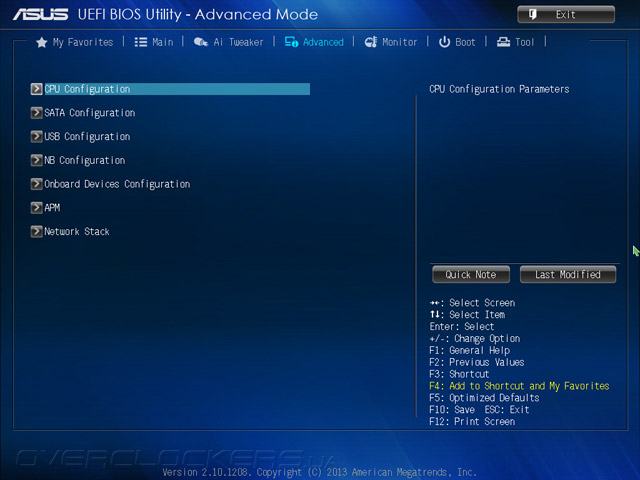Click the Version 2.10.1208 copyright line
640x480 pixels.
[x=320, y=473]
